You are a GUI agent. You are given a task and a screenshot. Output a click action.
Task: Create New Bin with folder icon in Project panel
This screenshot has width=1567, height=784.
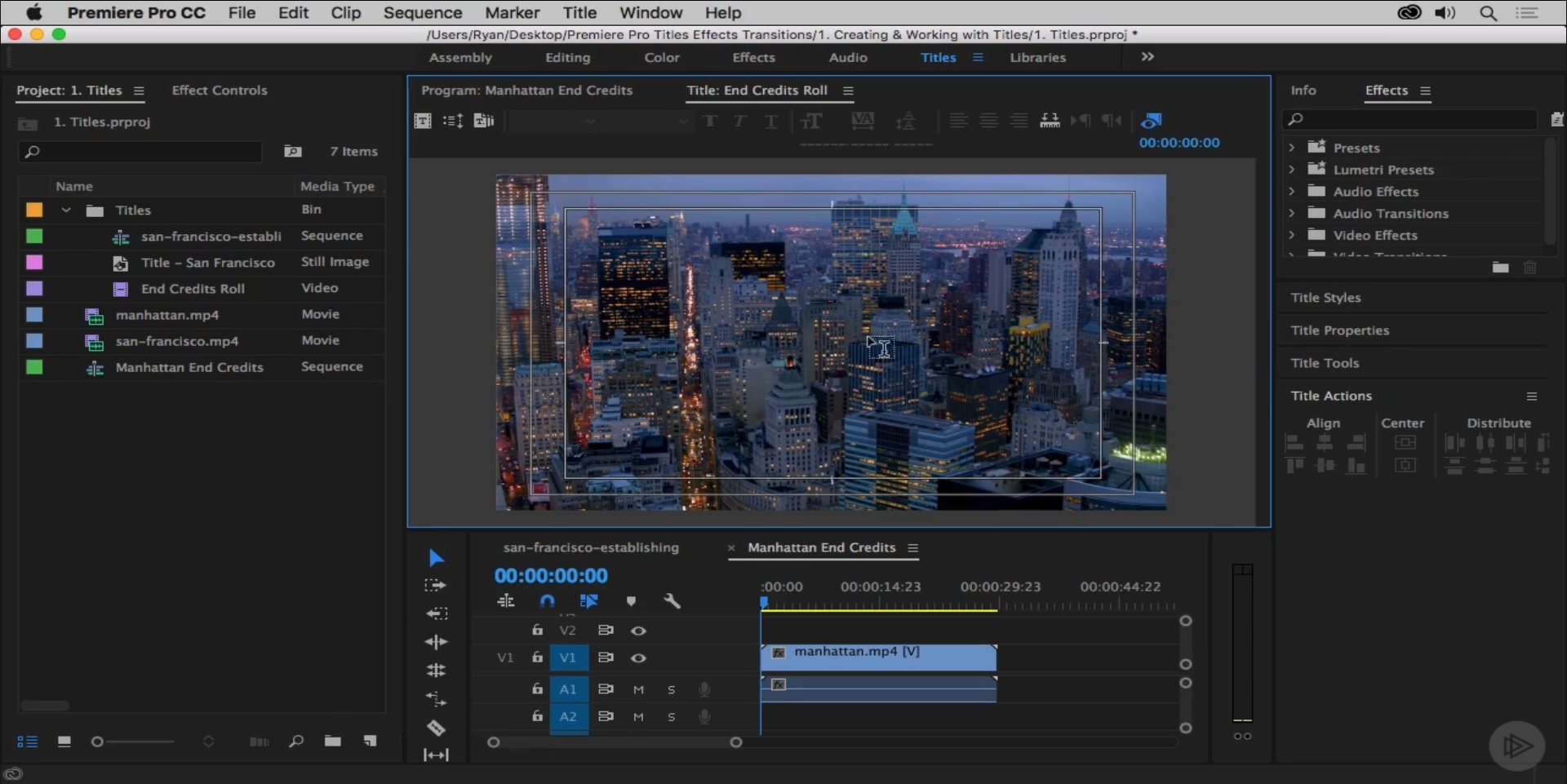(x=333, y=741)
